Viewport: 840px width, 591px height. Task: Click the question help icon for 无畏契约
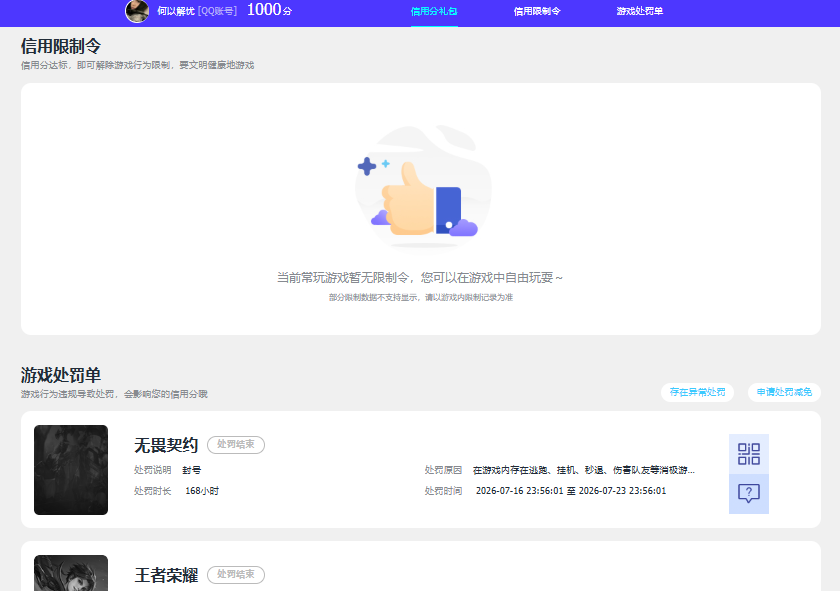(x=748, y=493)
